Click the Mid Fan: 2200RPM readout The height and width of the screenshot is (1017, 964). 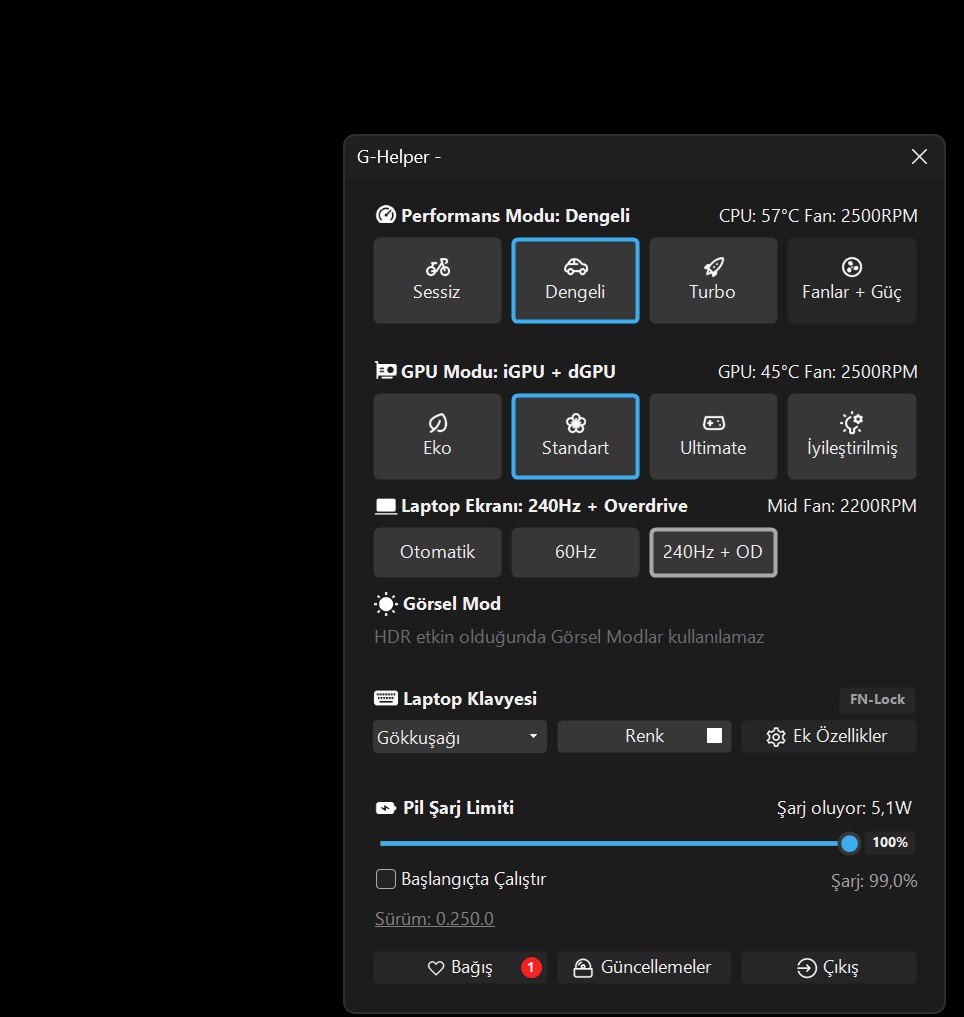pos(842,506)
